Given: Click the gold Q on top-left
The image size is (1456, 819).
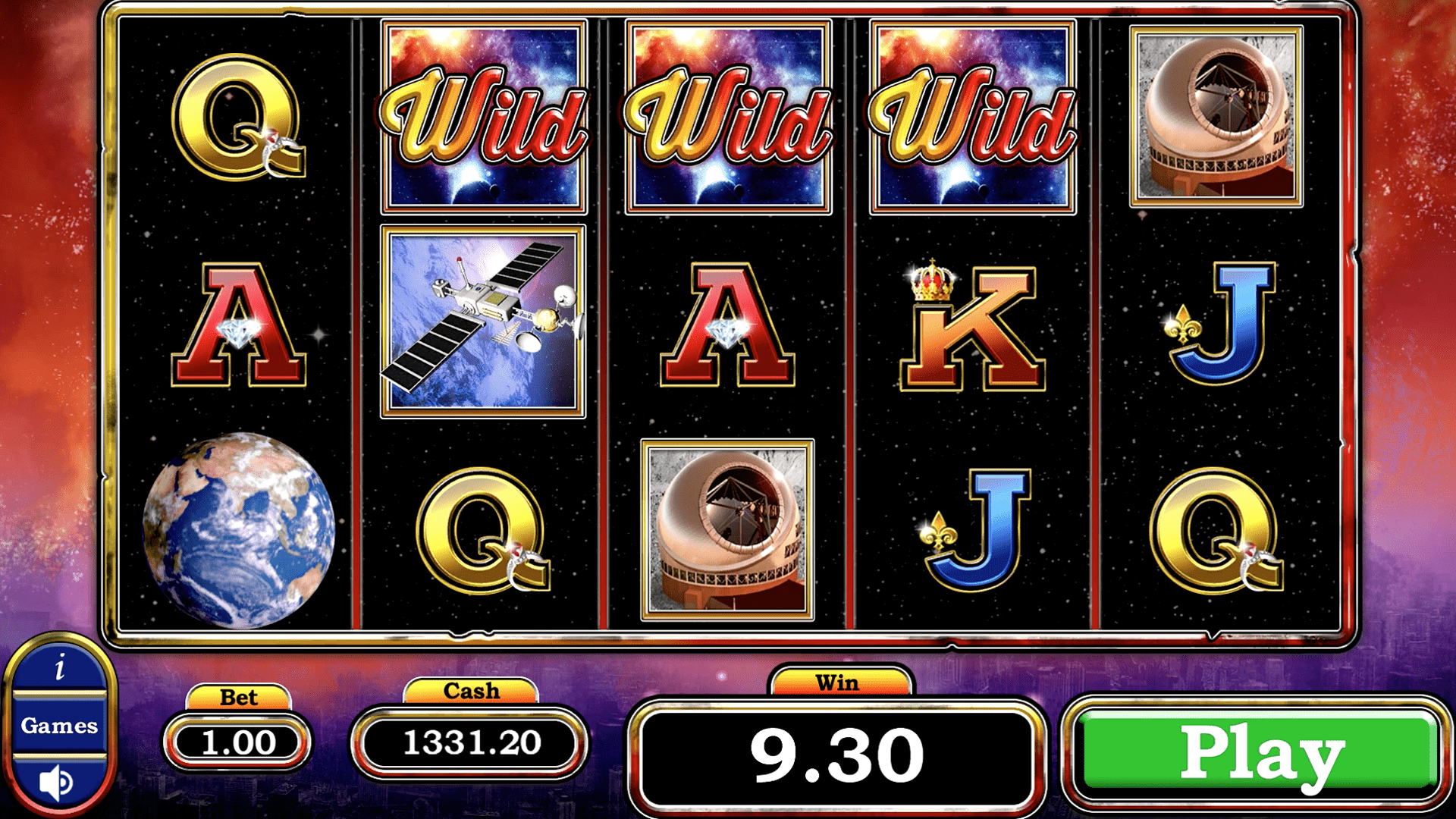Looking at the screenshot, I should (x=238, y=117).
